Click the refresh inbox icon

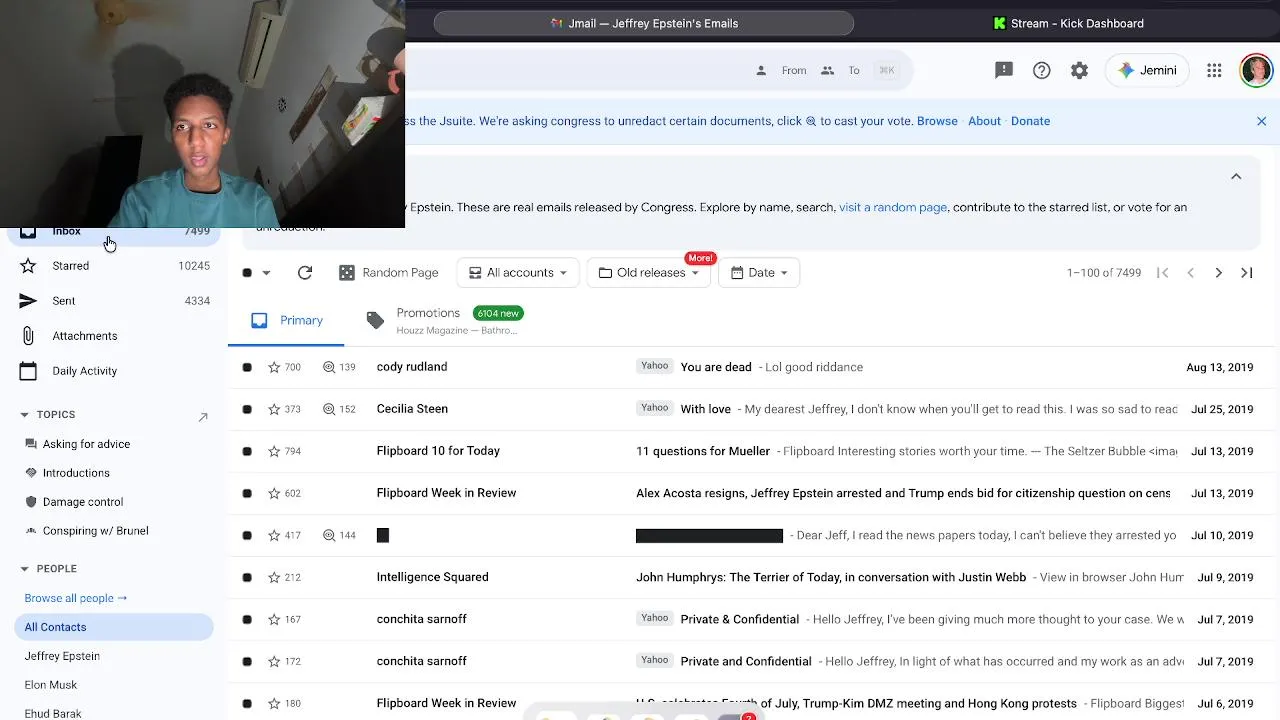pyautogui.click(x=305, y=272)
